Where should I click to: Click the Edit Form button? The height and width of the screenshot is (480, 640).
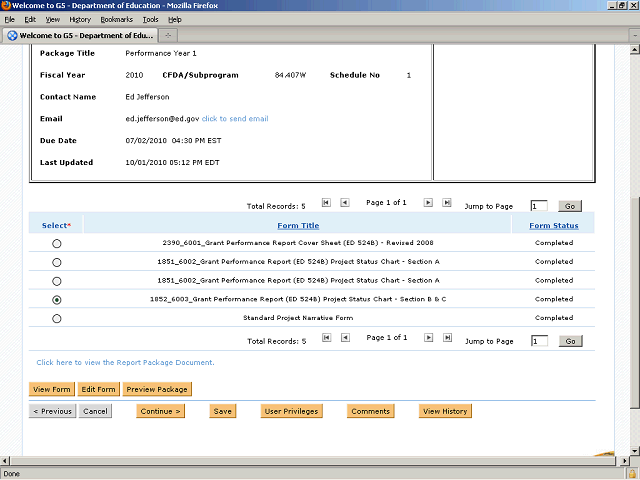pyautogui.click(x=98, y=389)
